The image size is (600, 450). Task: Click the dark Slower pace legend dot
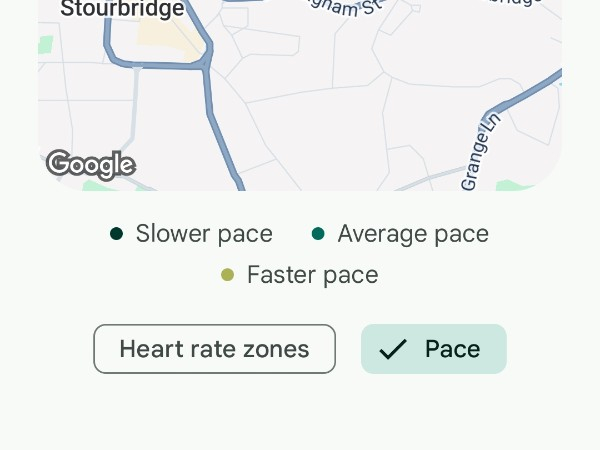(117, 234)
